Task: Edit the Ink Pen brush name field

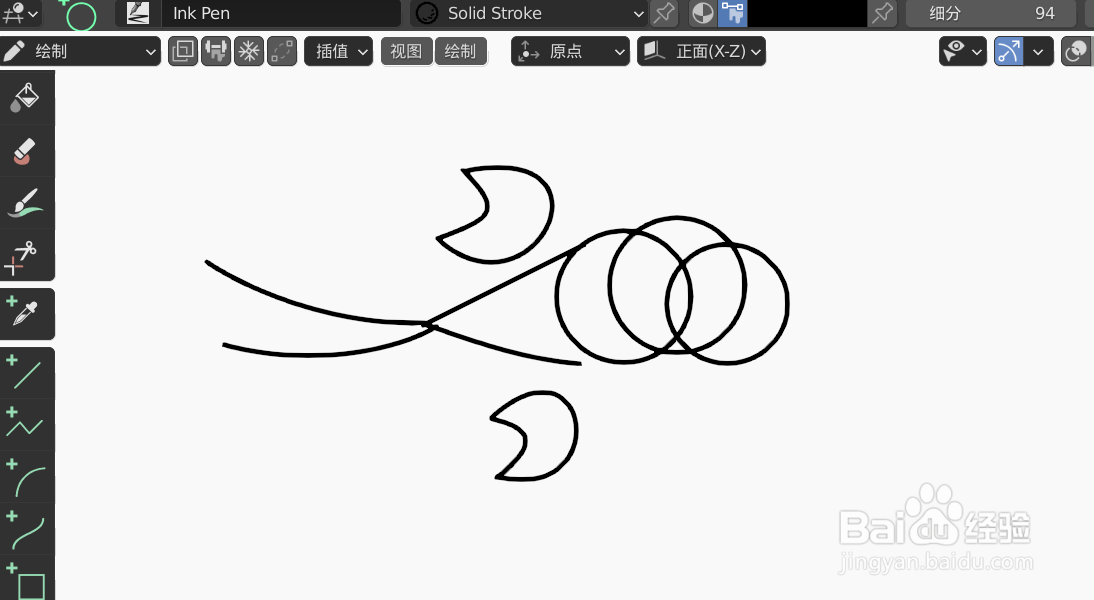Action: tap(280, 13)
